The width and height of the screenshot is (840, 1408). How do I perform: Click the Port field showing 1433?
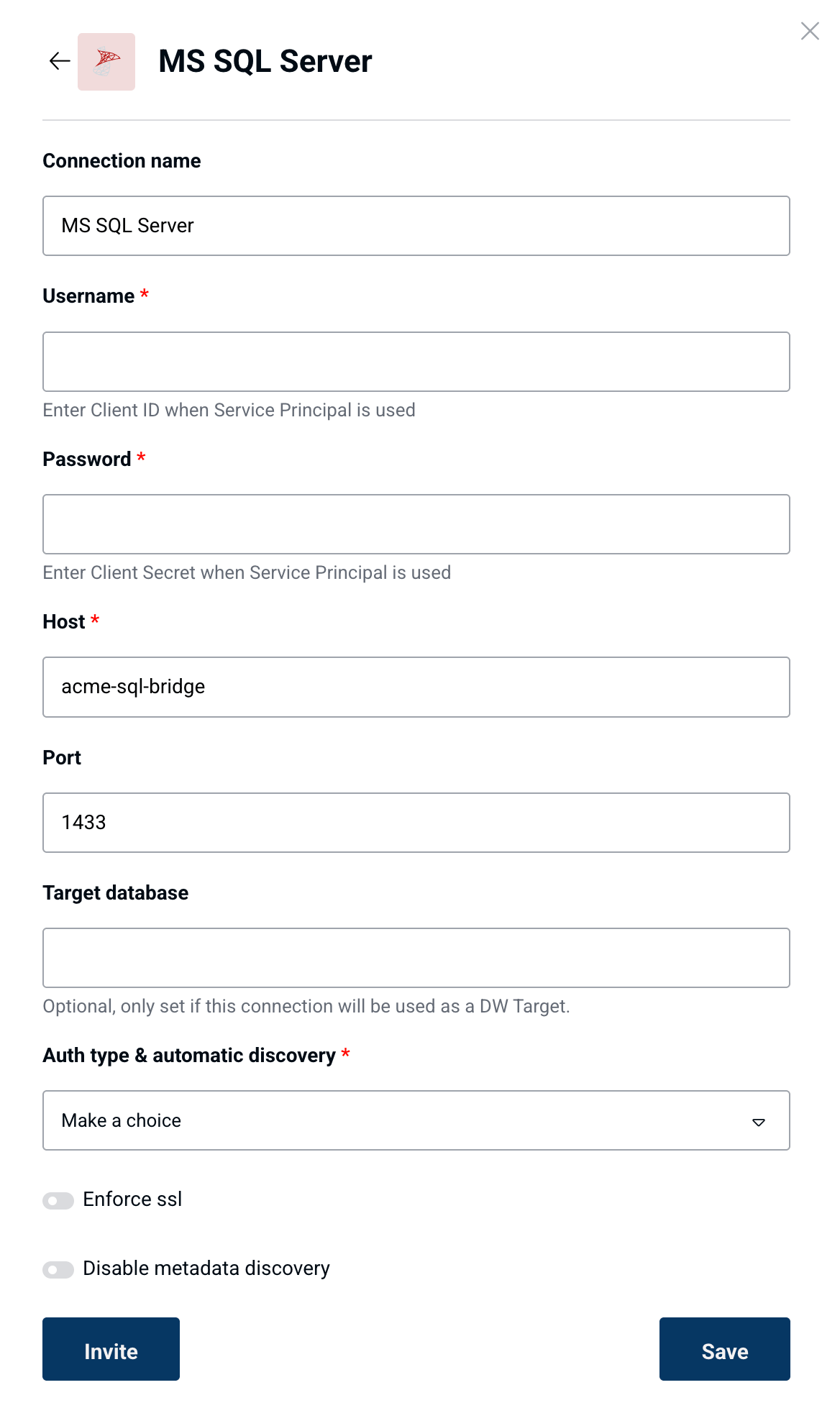click(416, 823)
